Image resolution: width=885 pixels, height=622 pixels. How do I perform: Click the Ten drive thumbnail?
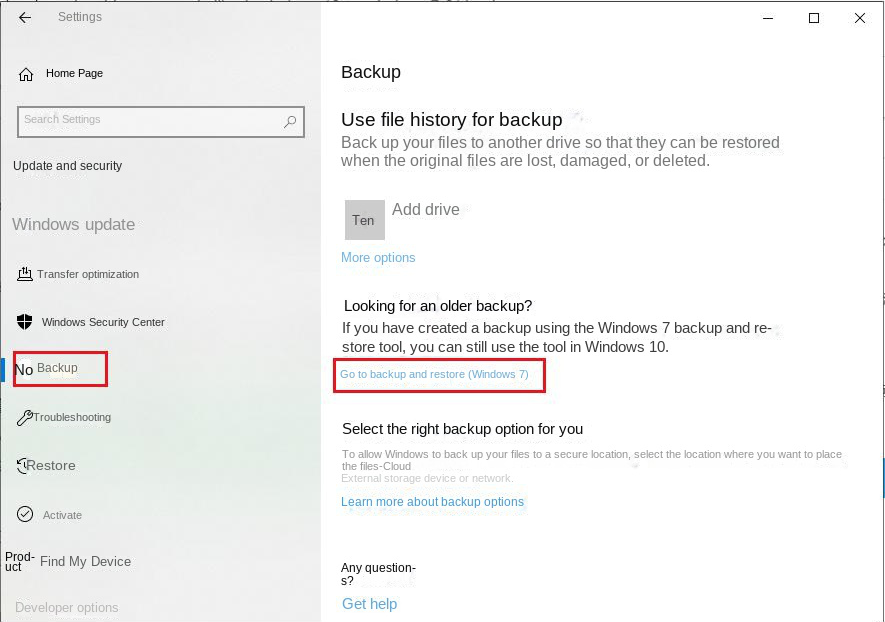pyautogui.click(x=364, y=219)
